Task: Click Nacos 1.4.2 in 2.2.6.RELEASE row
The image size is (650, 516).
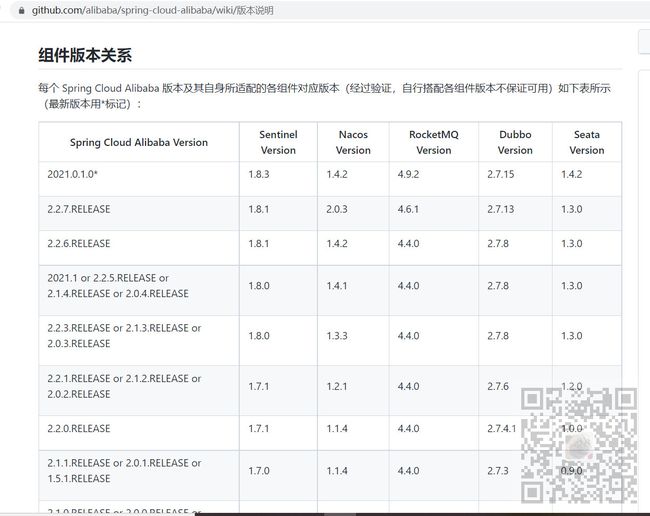Action: click(x=337, y=244)
